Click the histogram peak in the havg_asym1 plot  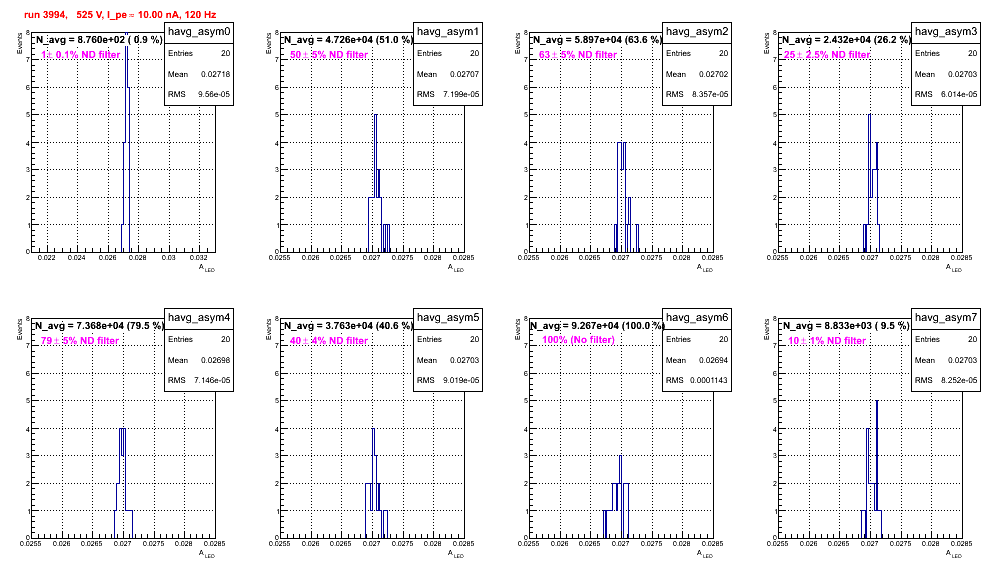point(375,115)
